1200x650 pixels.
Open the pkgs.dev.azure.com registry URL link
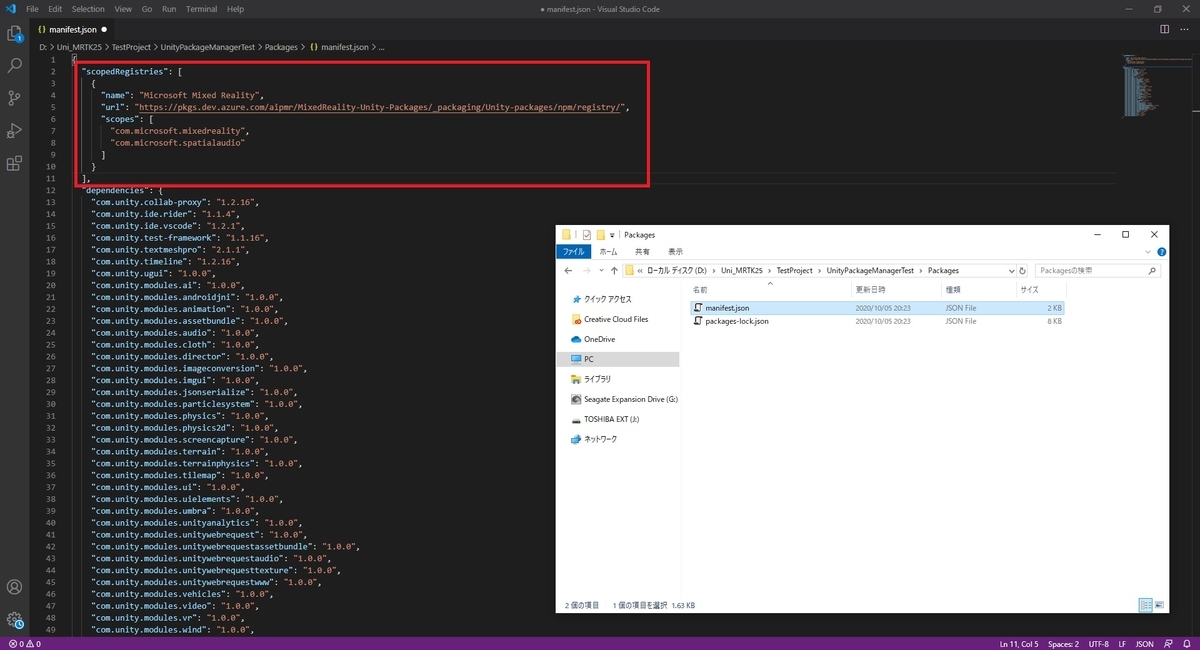click(381, 106)
